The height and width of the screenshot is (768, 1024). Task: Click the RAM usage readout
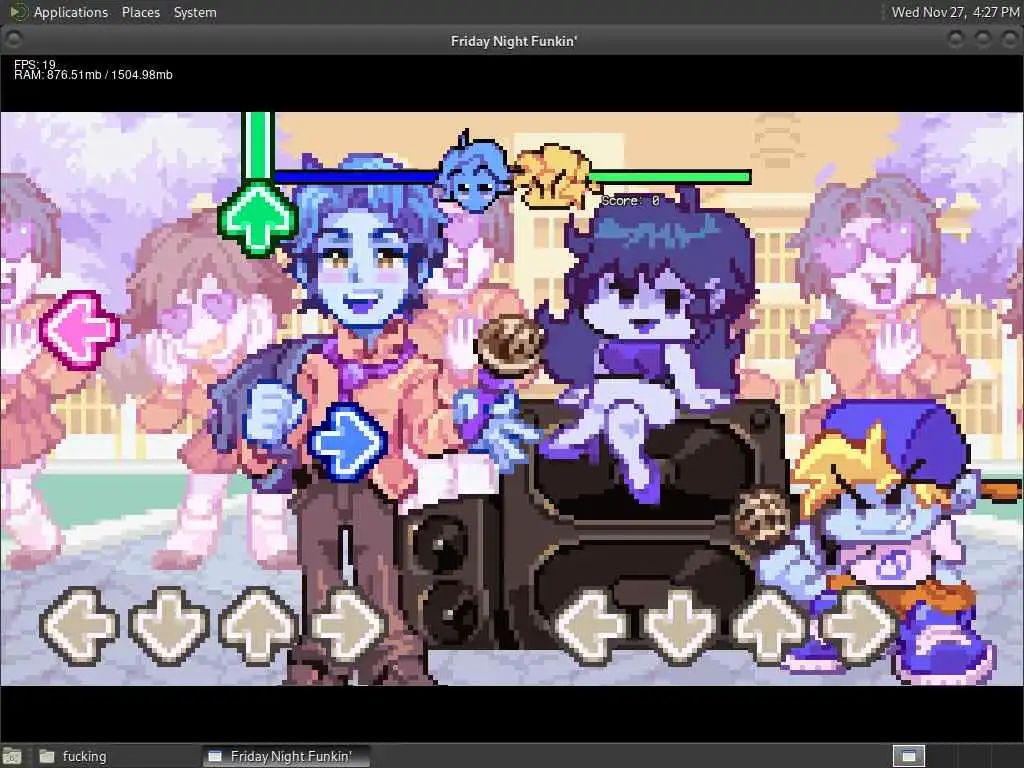(93, 74)
